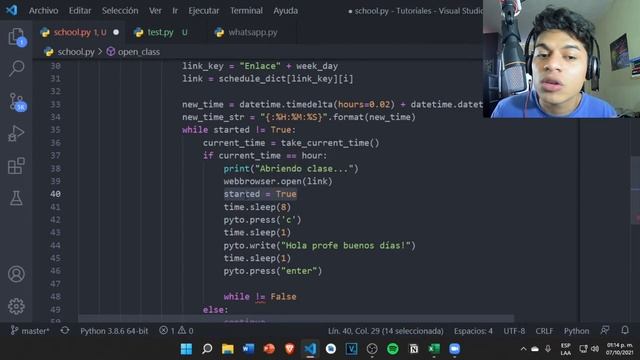Screen dimensions: 640x360
Task: Open the Terminal menu
Action: [x=246, y=11]
